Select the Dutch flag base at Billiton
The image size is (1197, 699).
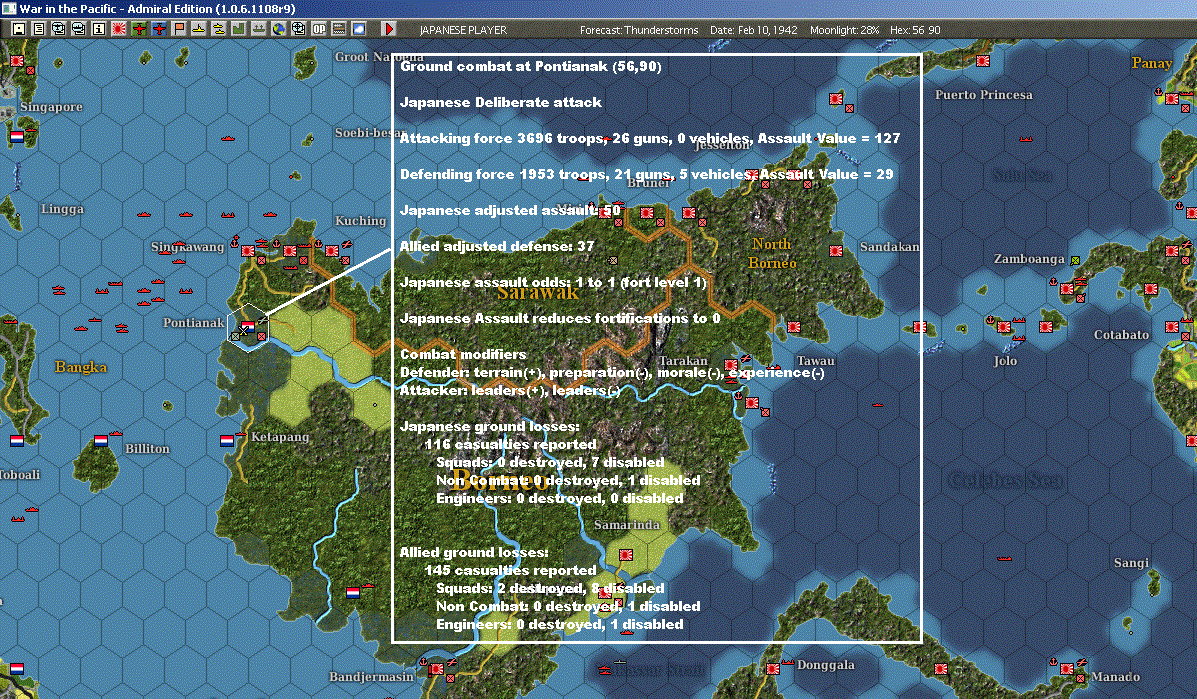(101, 440)
